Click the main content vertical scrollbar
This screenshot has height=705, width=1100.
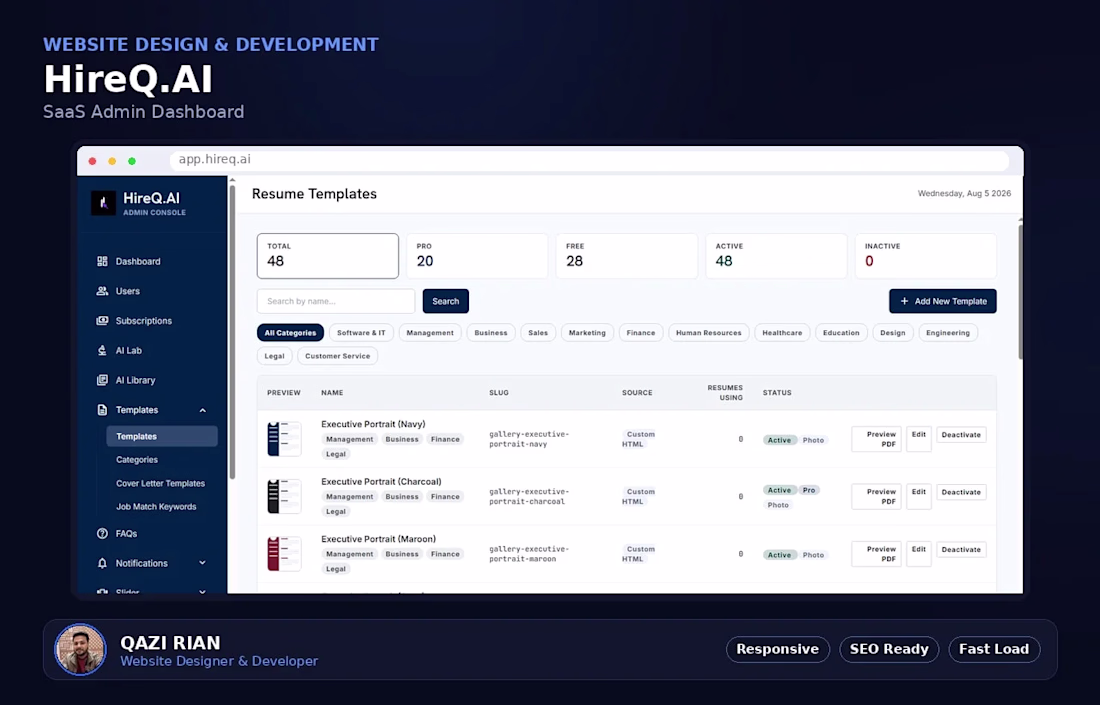[x=1020, y=291]
